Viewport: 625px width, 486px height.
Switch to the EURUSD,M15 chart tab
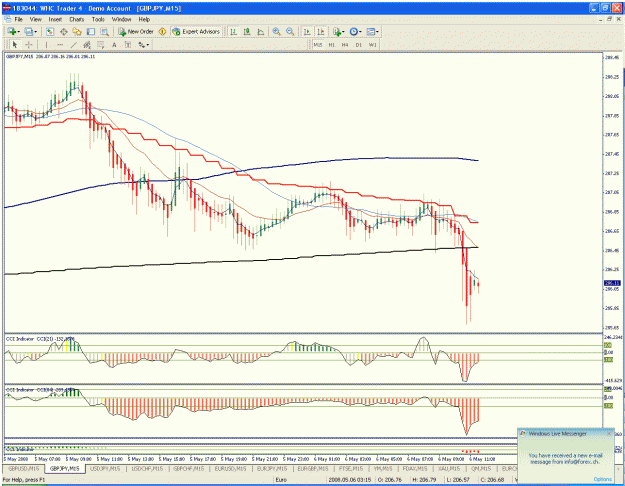(230, 468)
